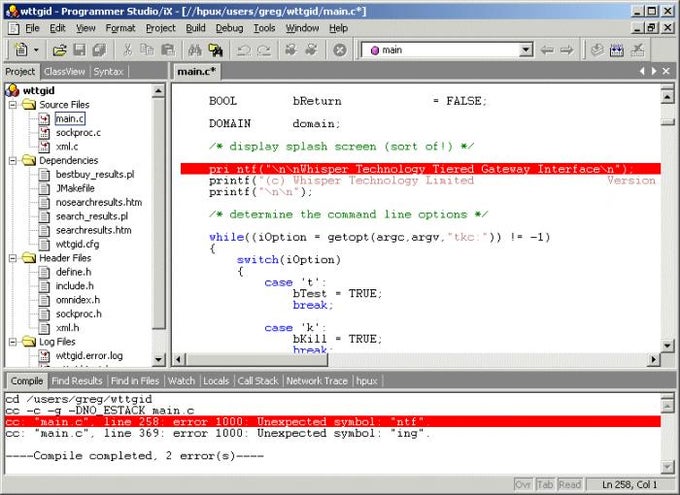Image resolution: width=680 pixels, height=495 pixels.
Task: Click the first Compile toolbar icon
Action: [291, 50]
